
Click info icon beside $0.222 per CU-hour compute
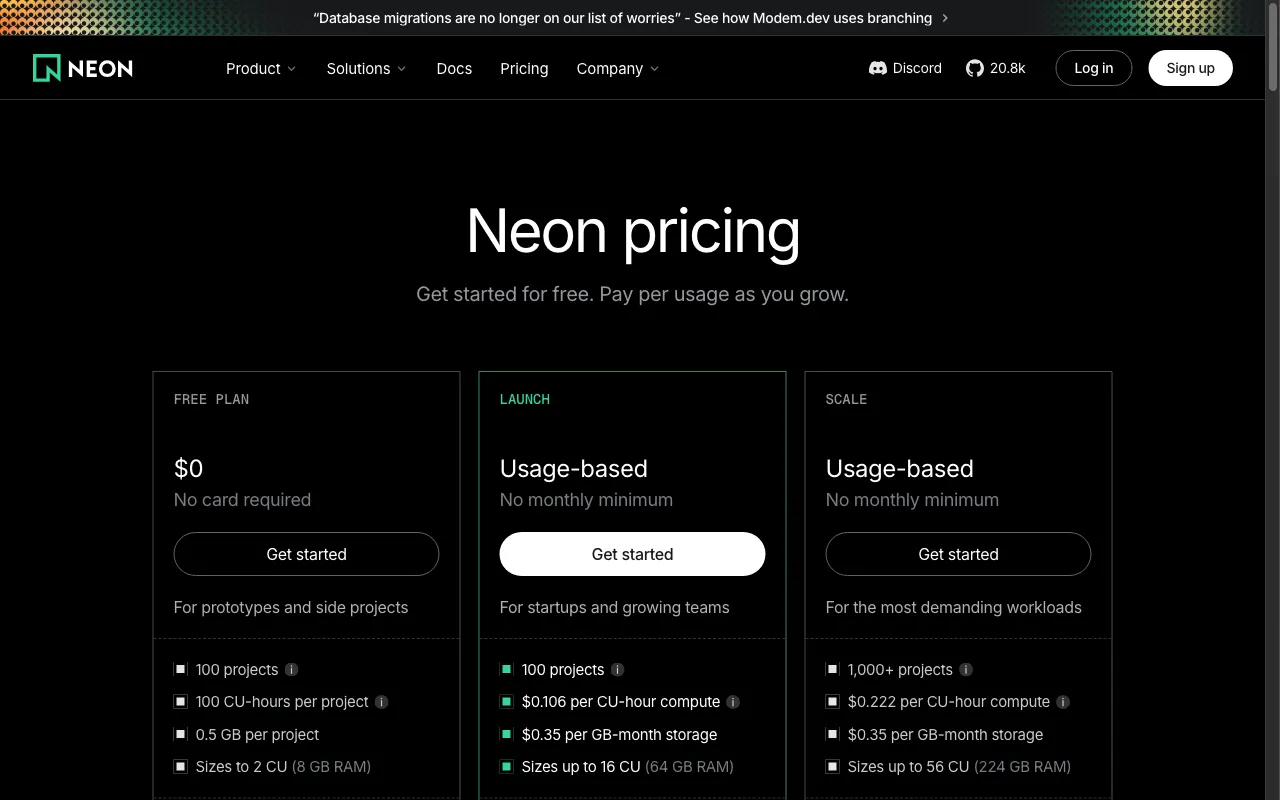(1063, 702)
